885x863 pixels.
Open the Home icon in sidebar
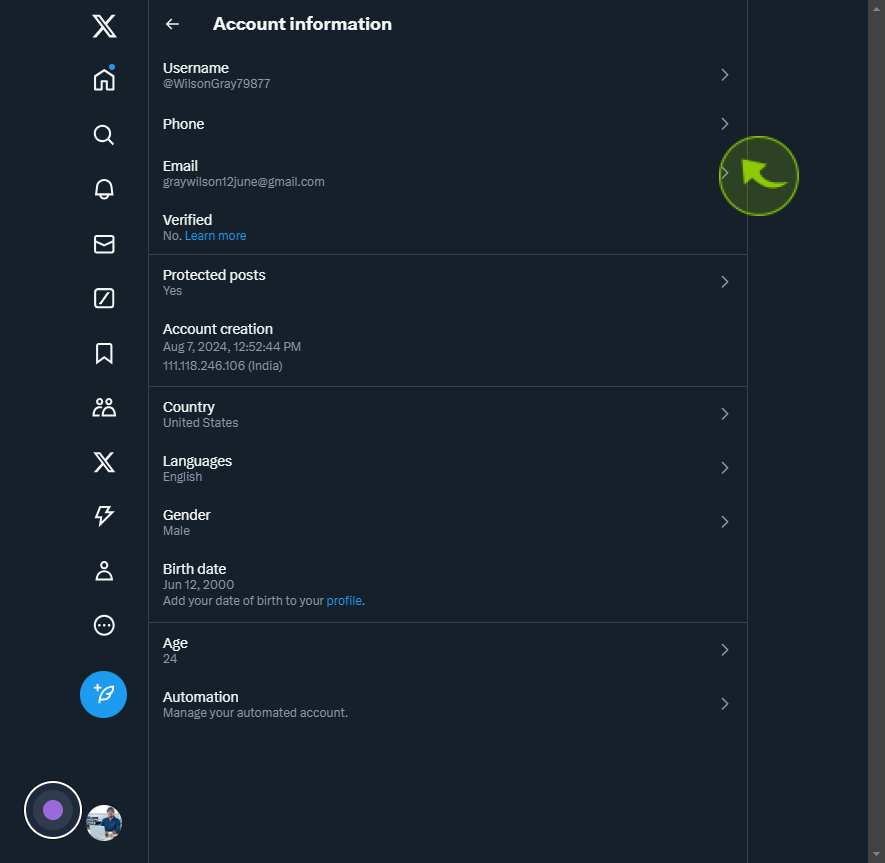pyautogui.click(x=104, y=79)
